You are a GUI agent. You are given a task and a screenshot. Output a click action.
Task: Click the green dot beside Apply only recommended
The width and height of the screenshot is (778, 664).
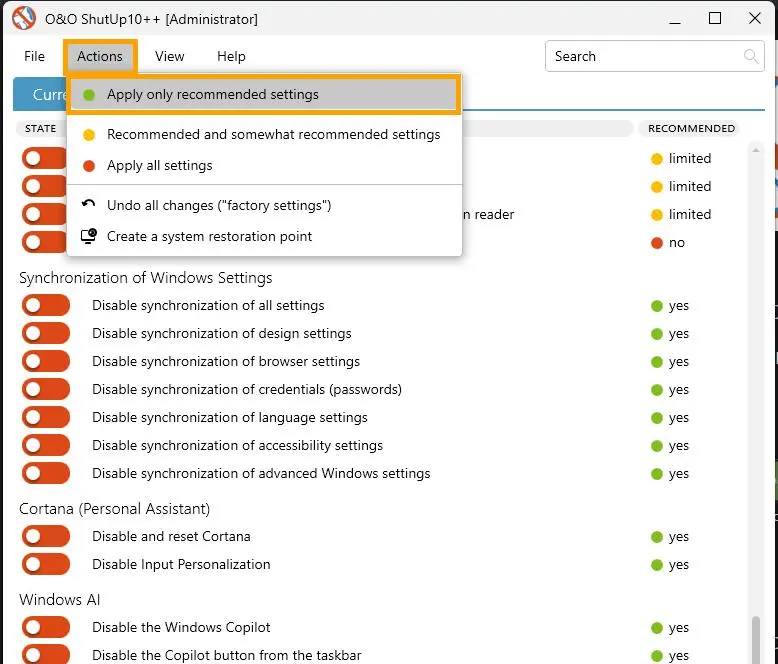tap(89, 95)
